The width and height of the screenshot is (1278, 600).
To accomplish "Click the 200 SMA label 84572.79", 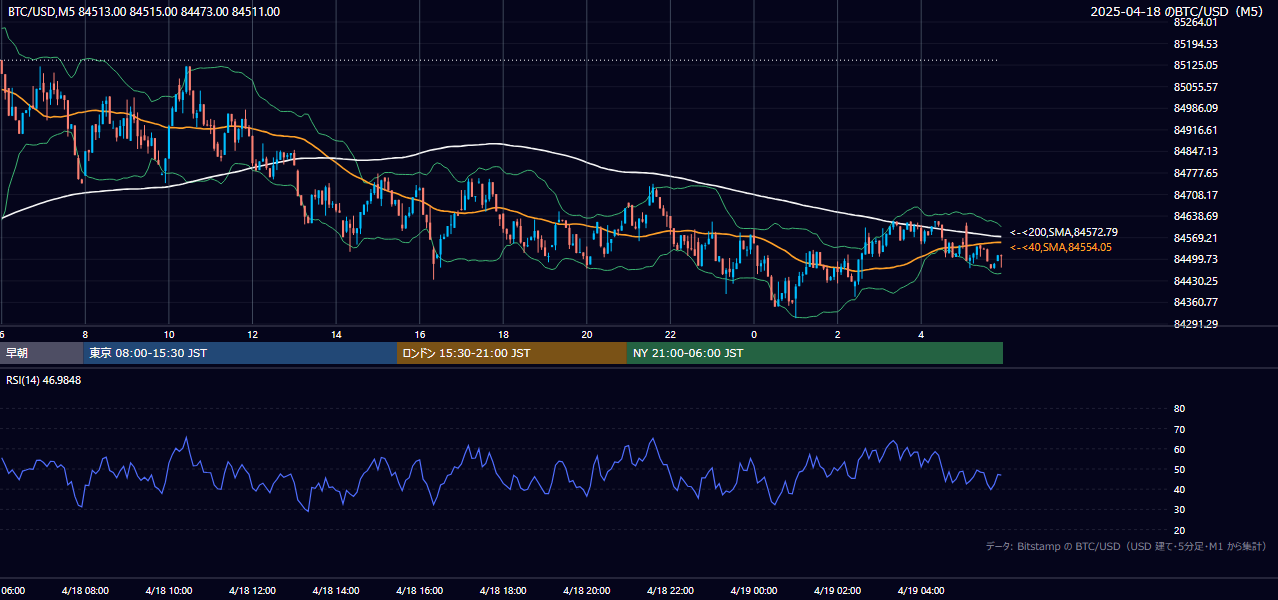I will point(1064,232).
